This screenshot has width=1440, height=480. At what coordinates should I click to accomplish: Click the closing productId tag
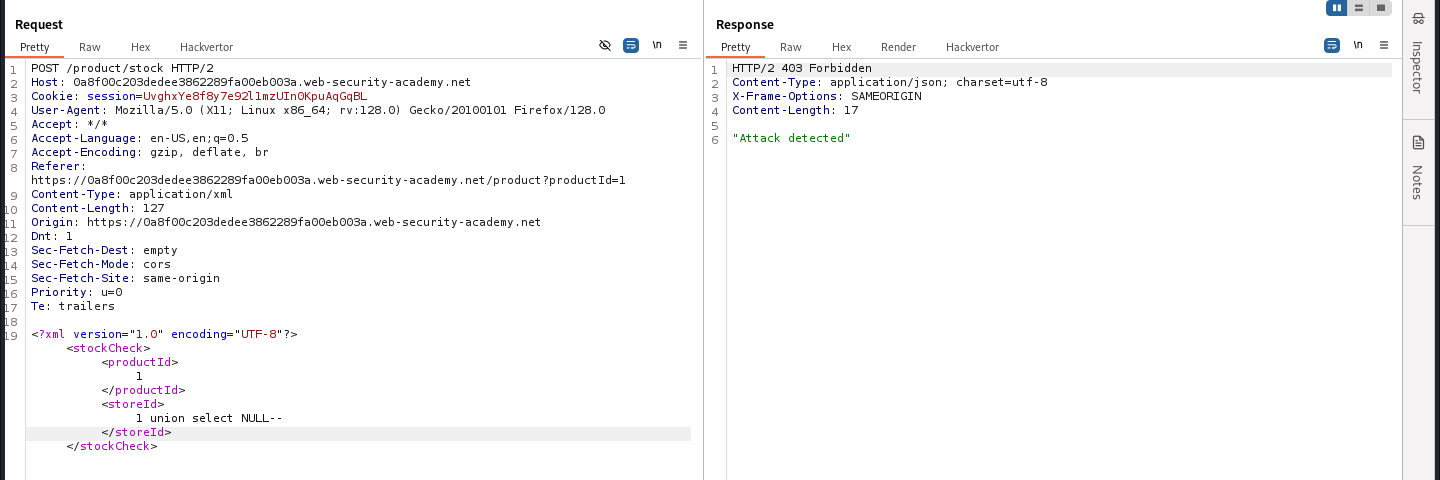point(143,390)
